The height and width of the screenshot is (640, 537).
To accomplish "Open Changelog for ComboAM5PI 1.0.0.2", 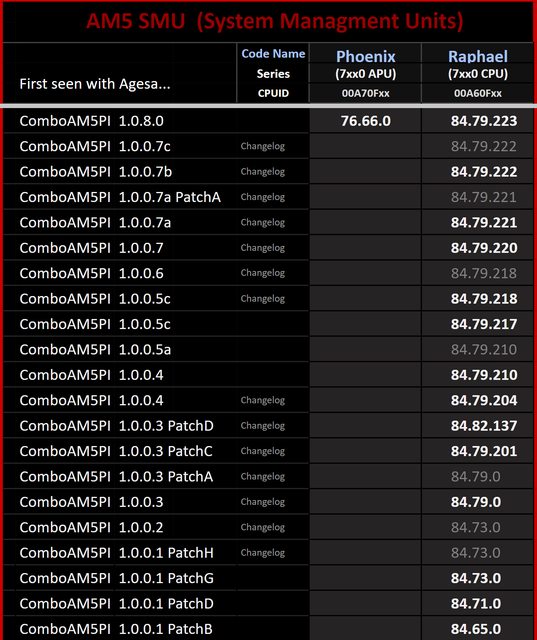I will [262, 527].
